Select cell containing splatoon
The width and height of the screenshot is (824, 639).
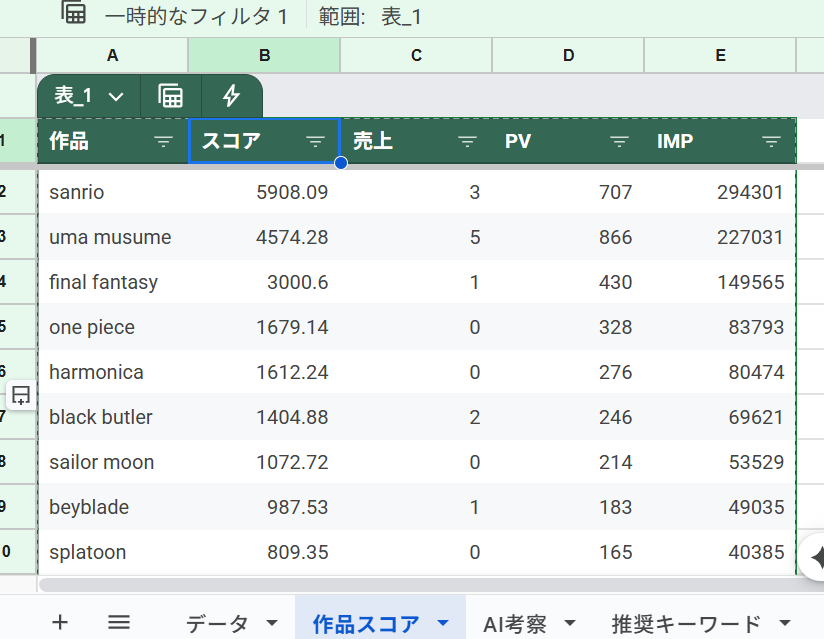tap(112, 552)
